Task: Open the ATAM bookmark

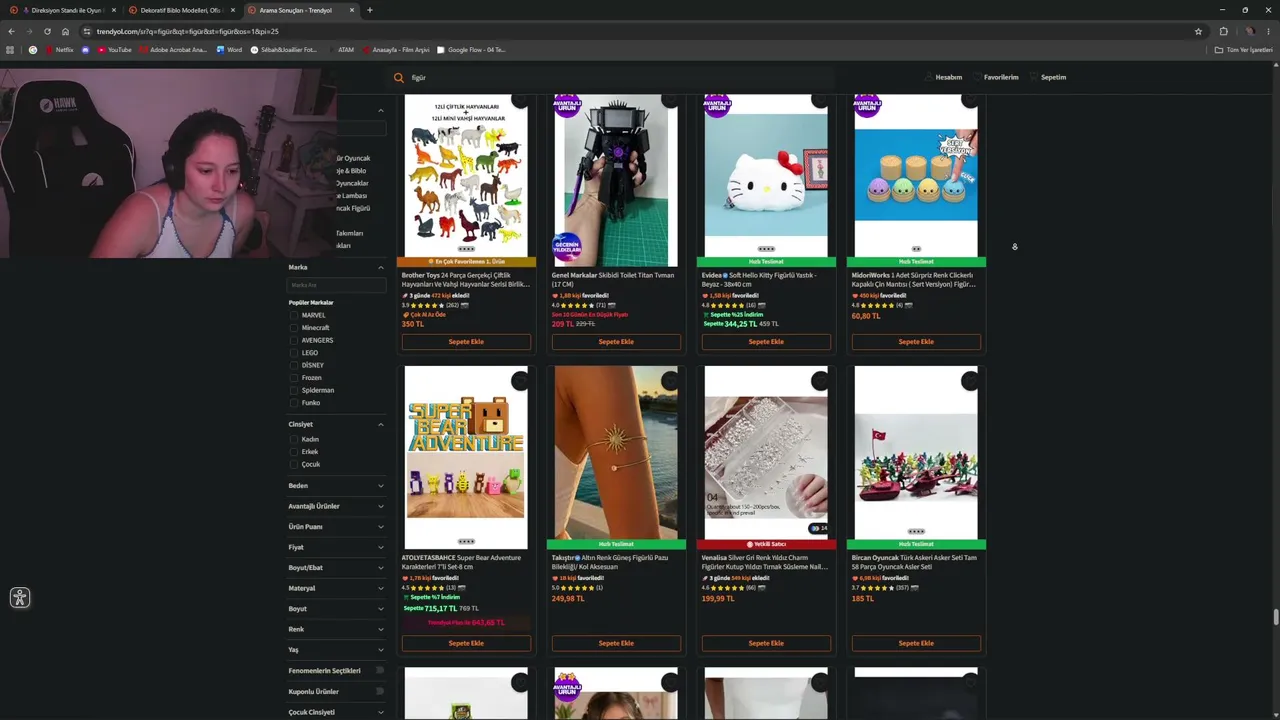Action: pyautogui.click(x=341, y=50)
